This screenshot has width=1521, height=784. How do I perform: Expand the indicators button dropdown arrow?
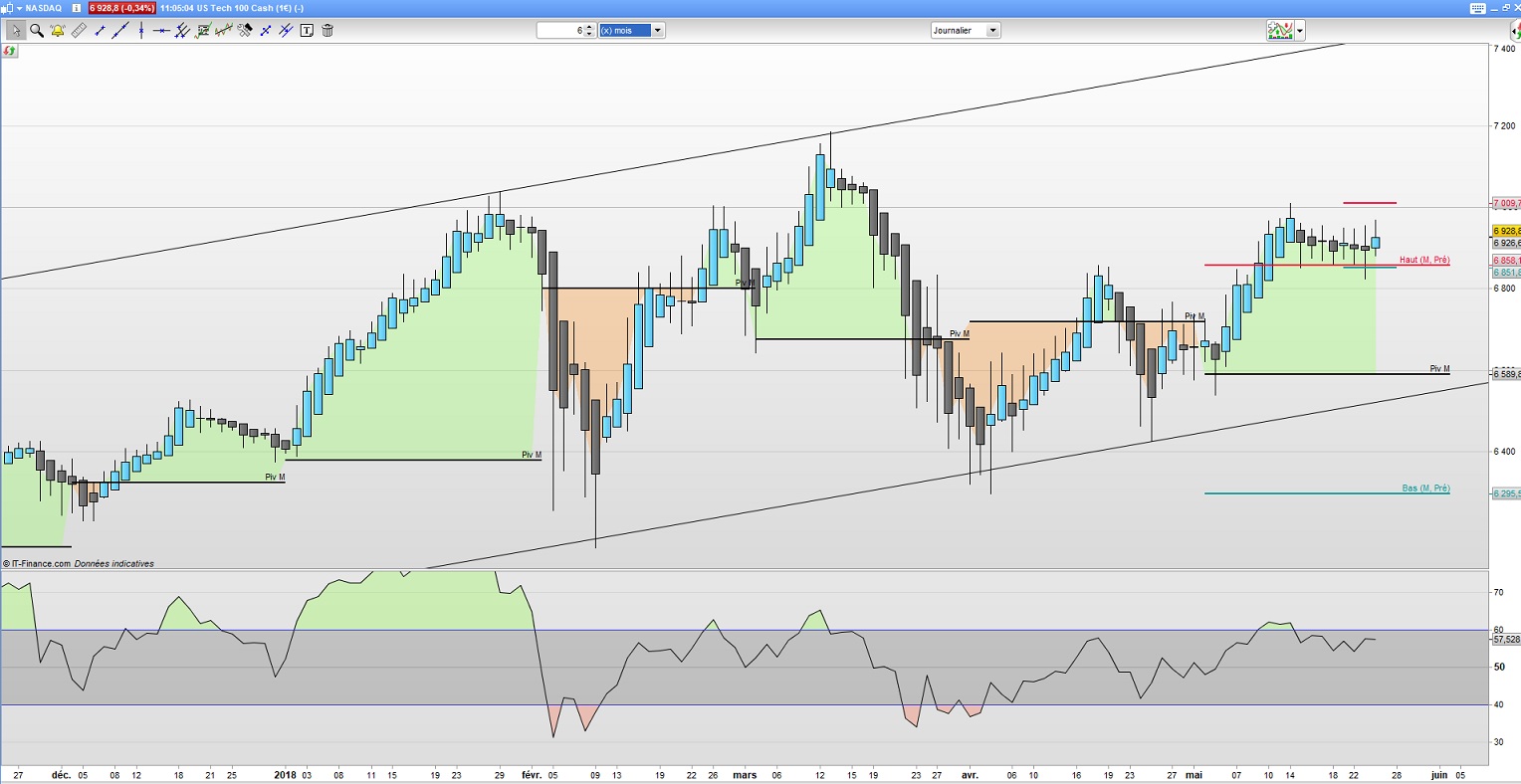[x=1299, y=30]
